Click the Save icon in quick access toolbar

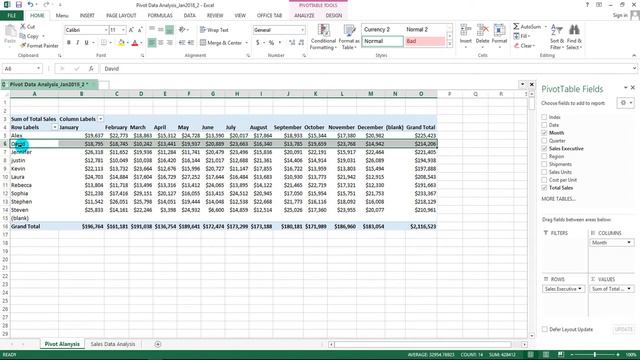click(19, 4)
